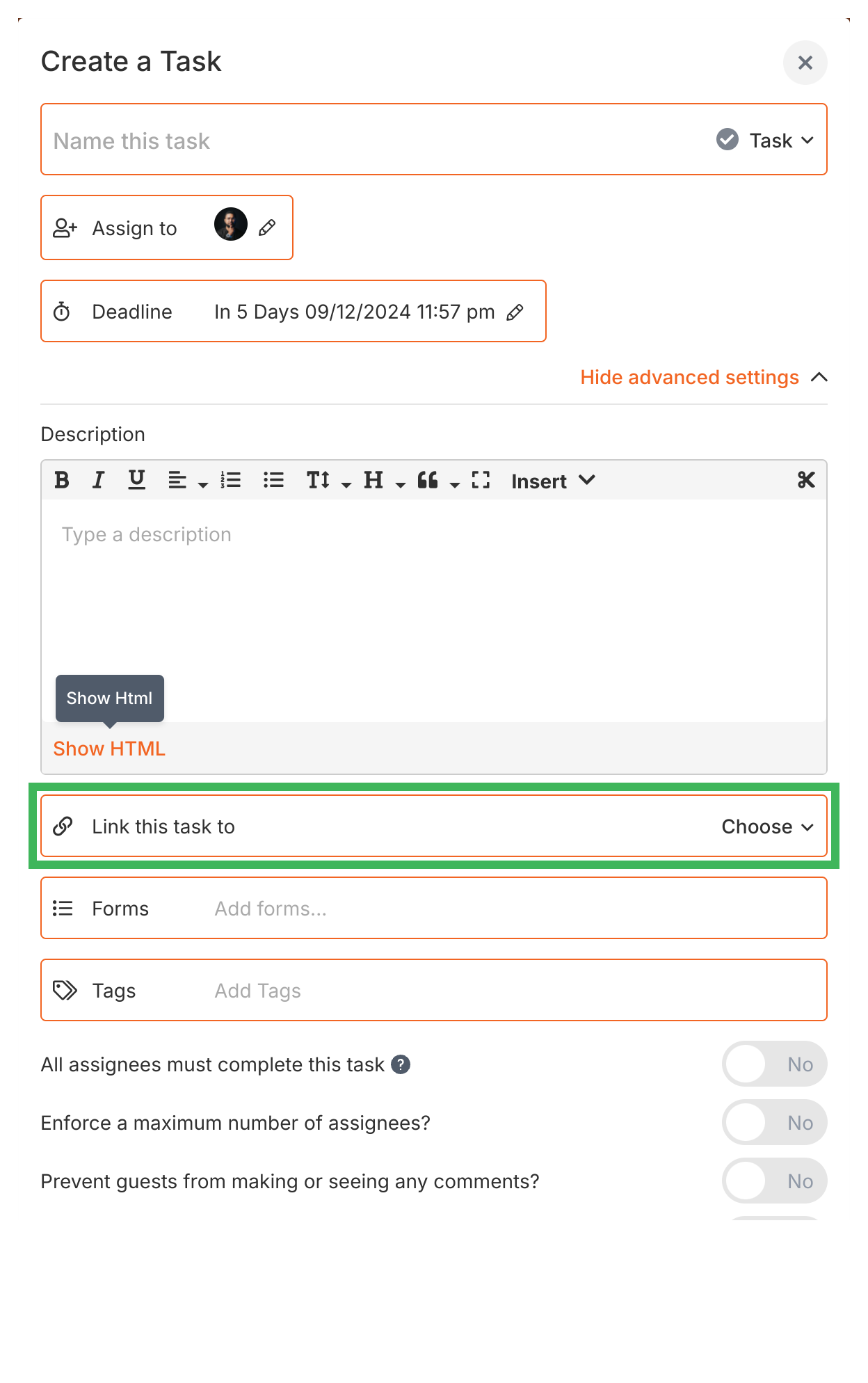
Task: Click the Name this task field
Action: pyautogui.click(x=278, y=140)
